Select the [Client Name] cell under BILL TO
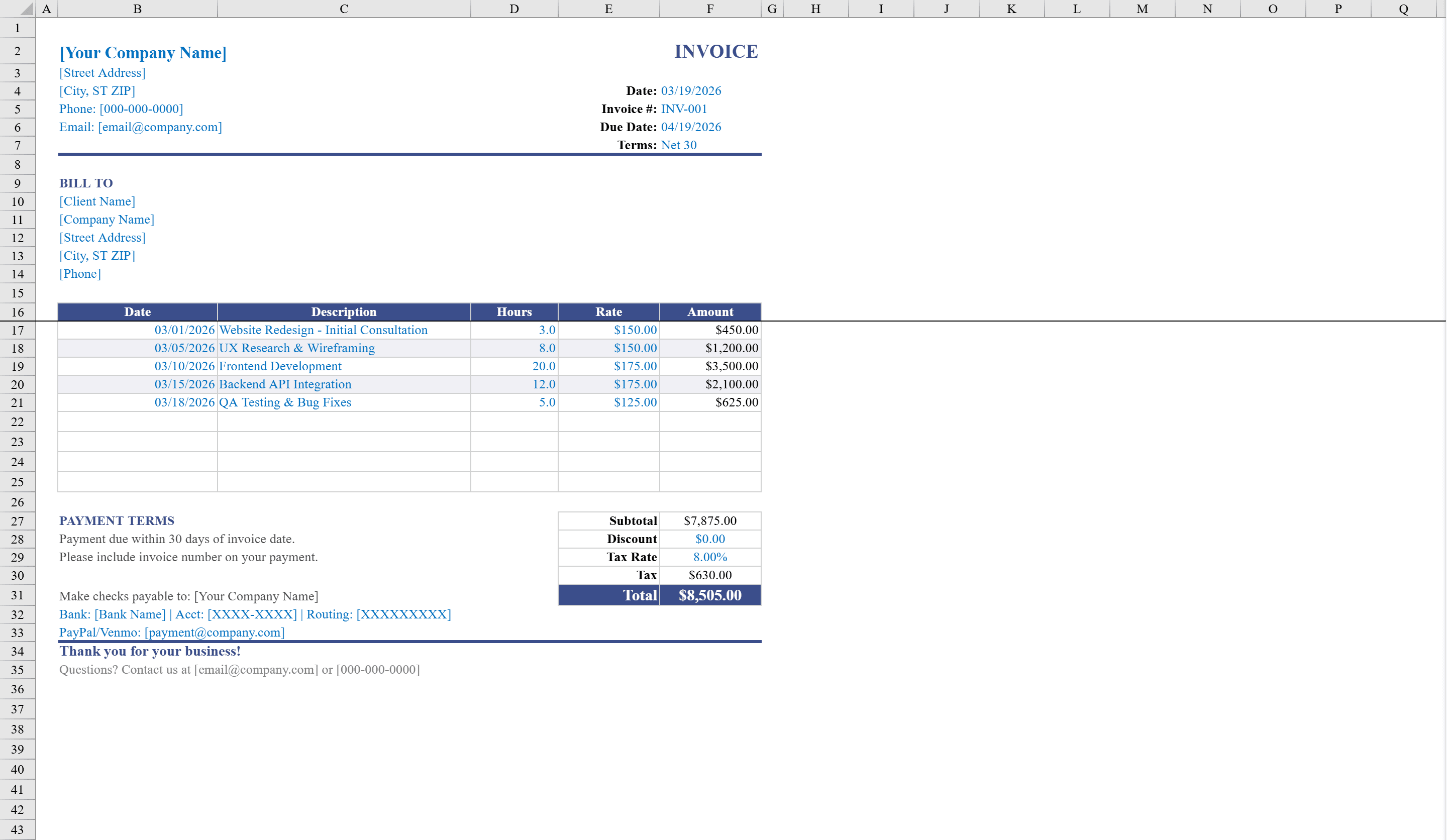Image resolution: width=1447 pixels, height=840 pixels. click(97, 201)
